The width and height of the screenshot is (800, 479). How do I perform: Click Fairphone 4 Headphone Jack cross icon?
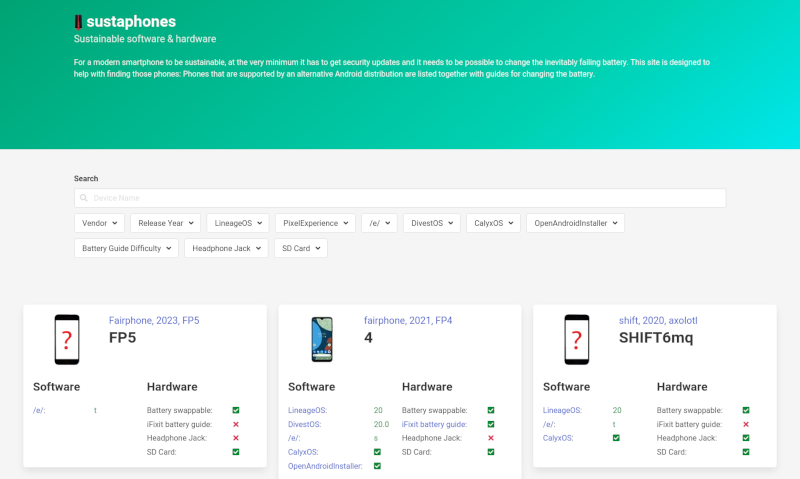tap(491, 438)
